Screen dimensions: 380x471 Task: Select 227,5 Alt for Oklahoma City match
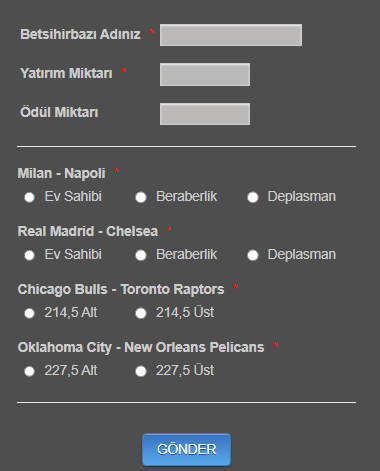pyautogui.click(x=29, y=371)
